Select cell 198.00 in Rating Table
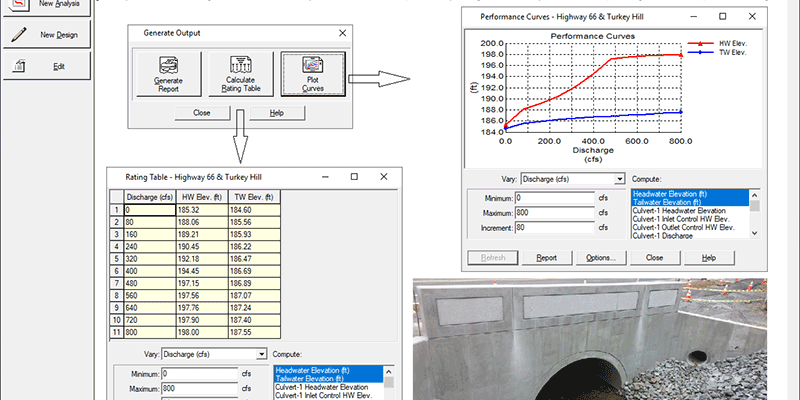Viewport: 800px width, 400px height. 203,332
